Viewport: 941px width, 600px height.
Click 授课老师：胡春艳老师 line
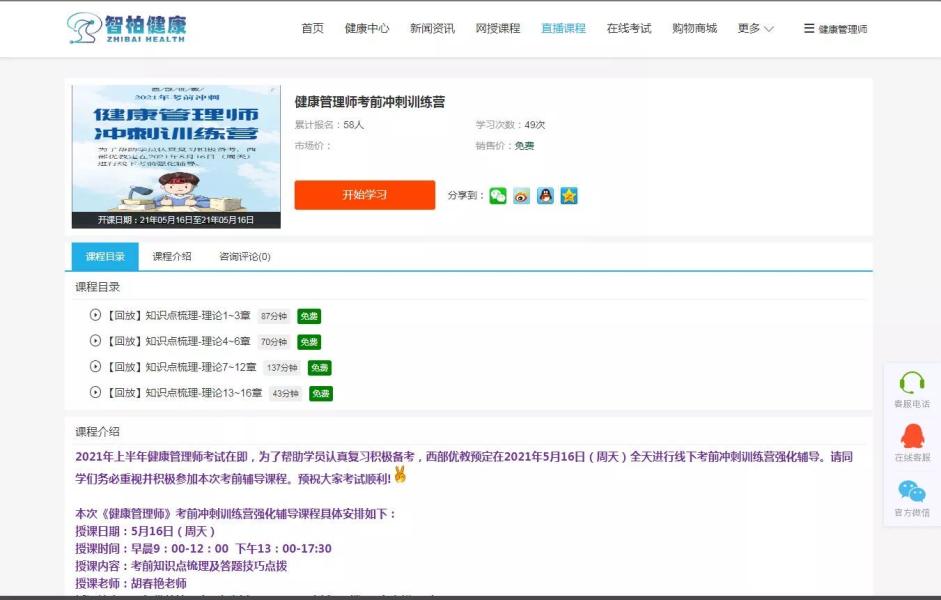tap(131, 583)
